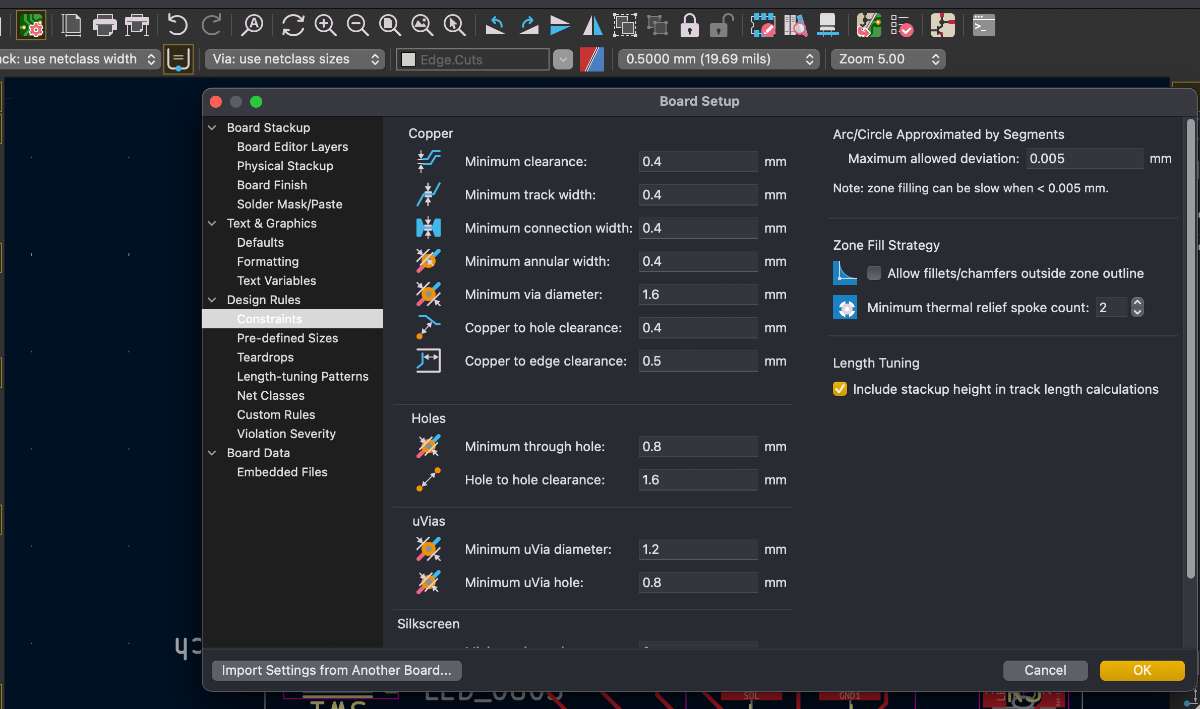The width and height of the screenshot is (1200, 709).
Task: Click the Cancel button
Action: [1045, 670]
